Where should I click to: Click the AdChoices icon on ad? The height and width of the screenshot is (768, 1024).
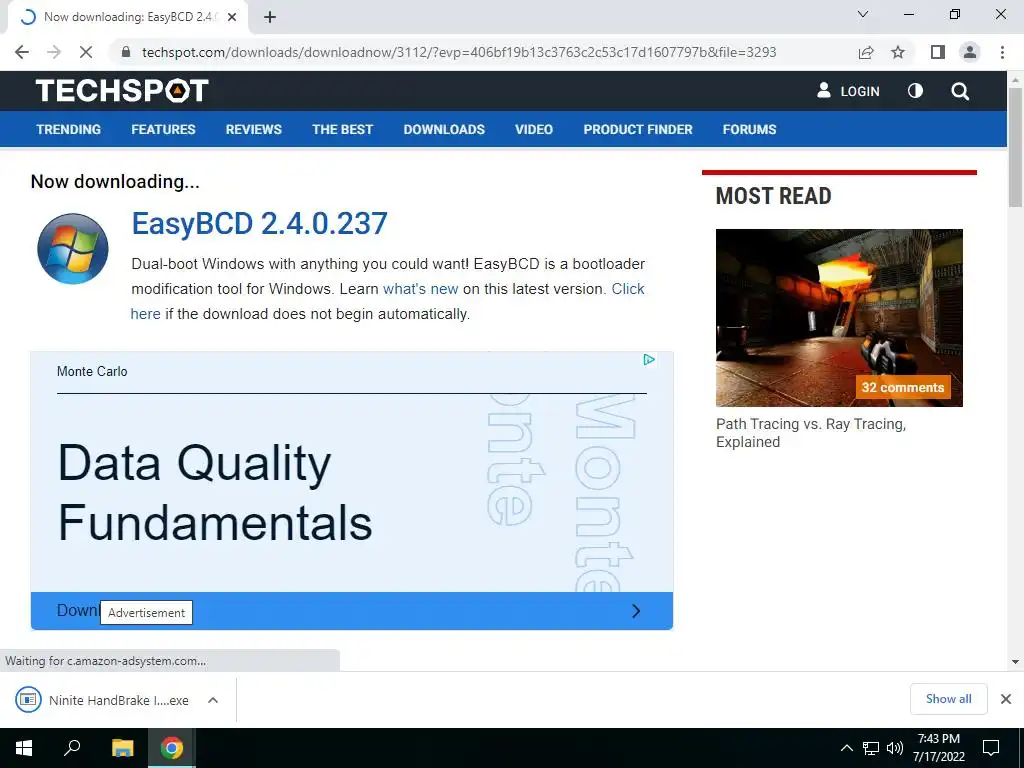(x=649, y=360)
